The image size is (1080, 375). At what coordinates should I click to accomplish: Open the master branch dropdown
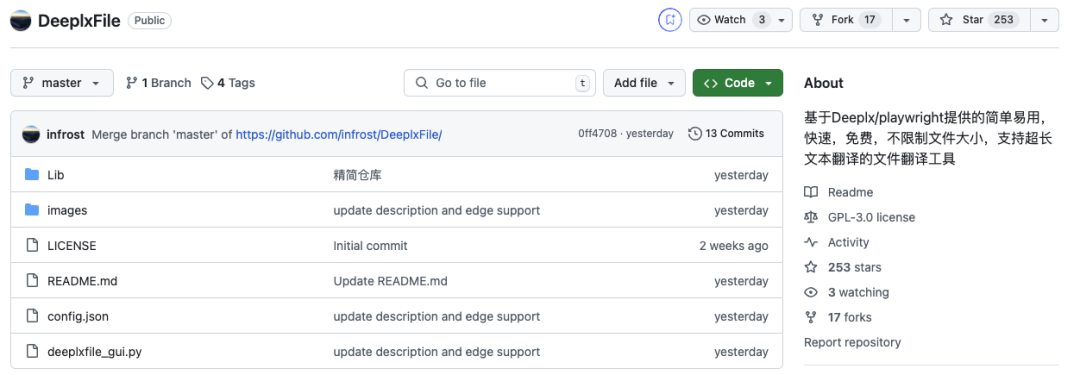[62, 83]
